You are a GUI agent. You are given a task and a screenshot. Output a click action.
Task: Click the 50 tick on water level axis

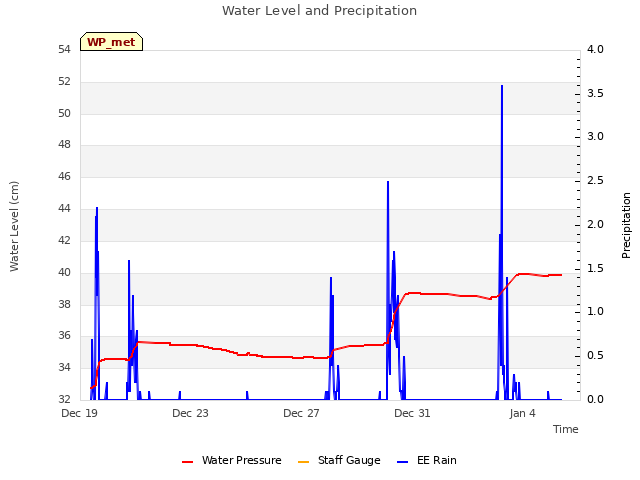click(x=64, y=113)
